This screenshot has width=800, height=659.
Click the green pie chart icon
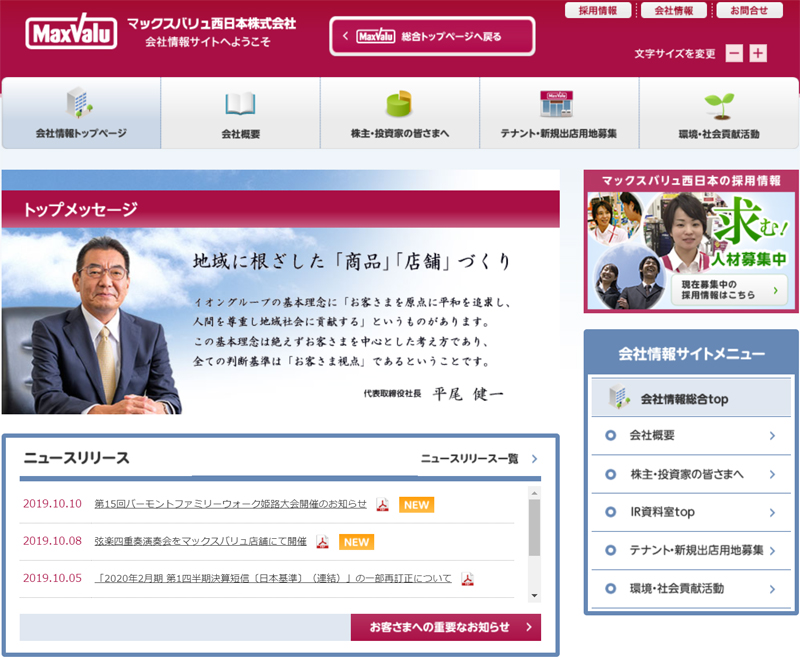tap(399, 104)
